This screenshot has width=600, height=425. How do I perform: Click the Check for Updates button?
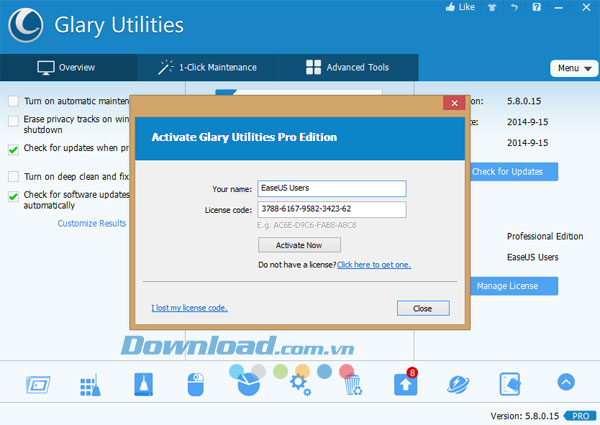514,172
